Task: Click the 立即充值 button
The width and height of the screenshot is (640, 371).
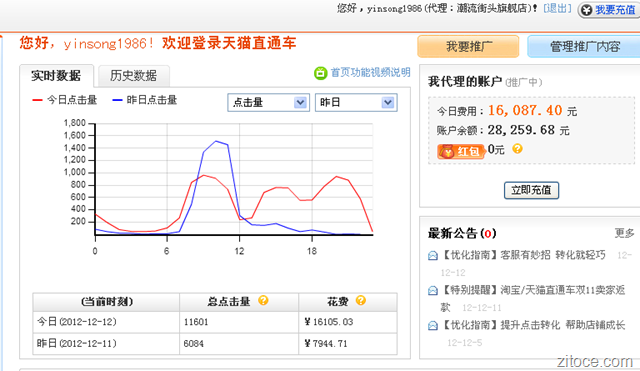Action: click(531, 190)
